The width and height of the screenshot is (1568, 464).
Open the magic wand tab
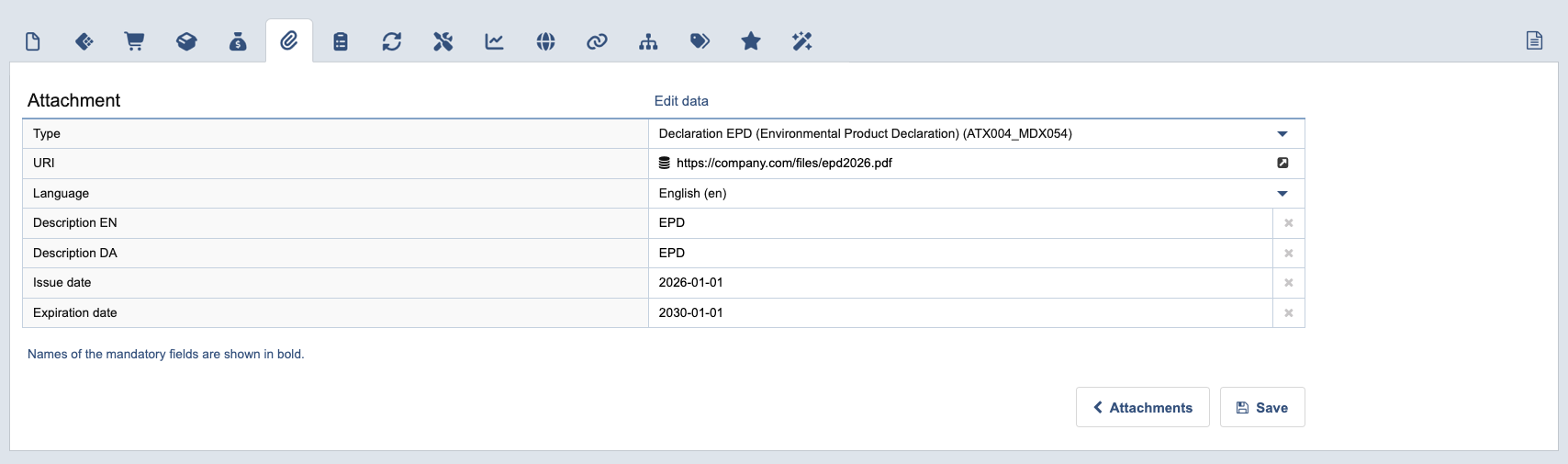[802, 41]
